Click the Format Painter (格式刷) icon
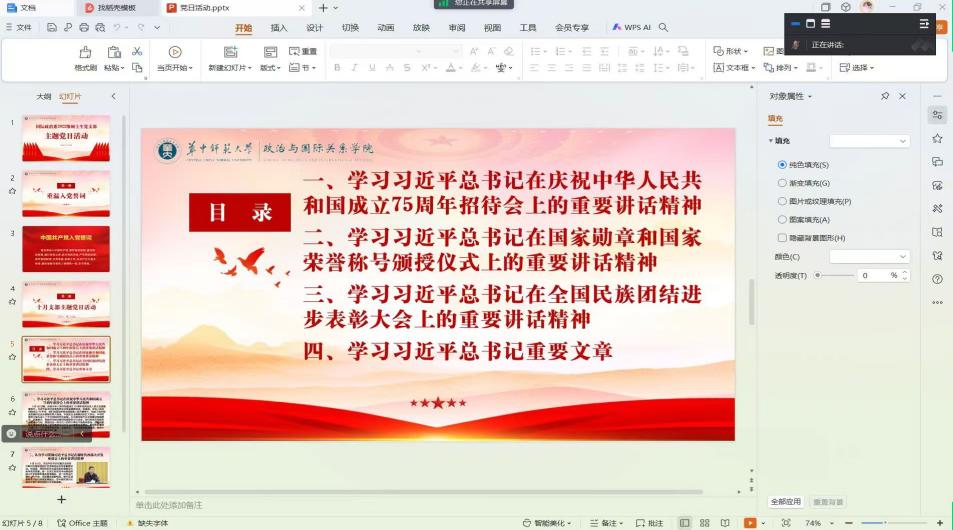This screenshot has width=953, height=530. [85, 52]
